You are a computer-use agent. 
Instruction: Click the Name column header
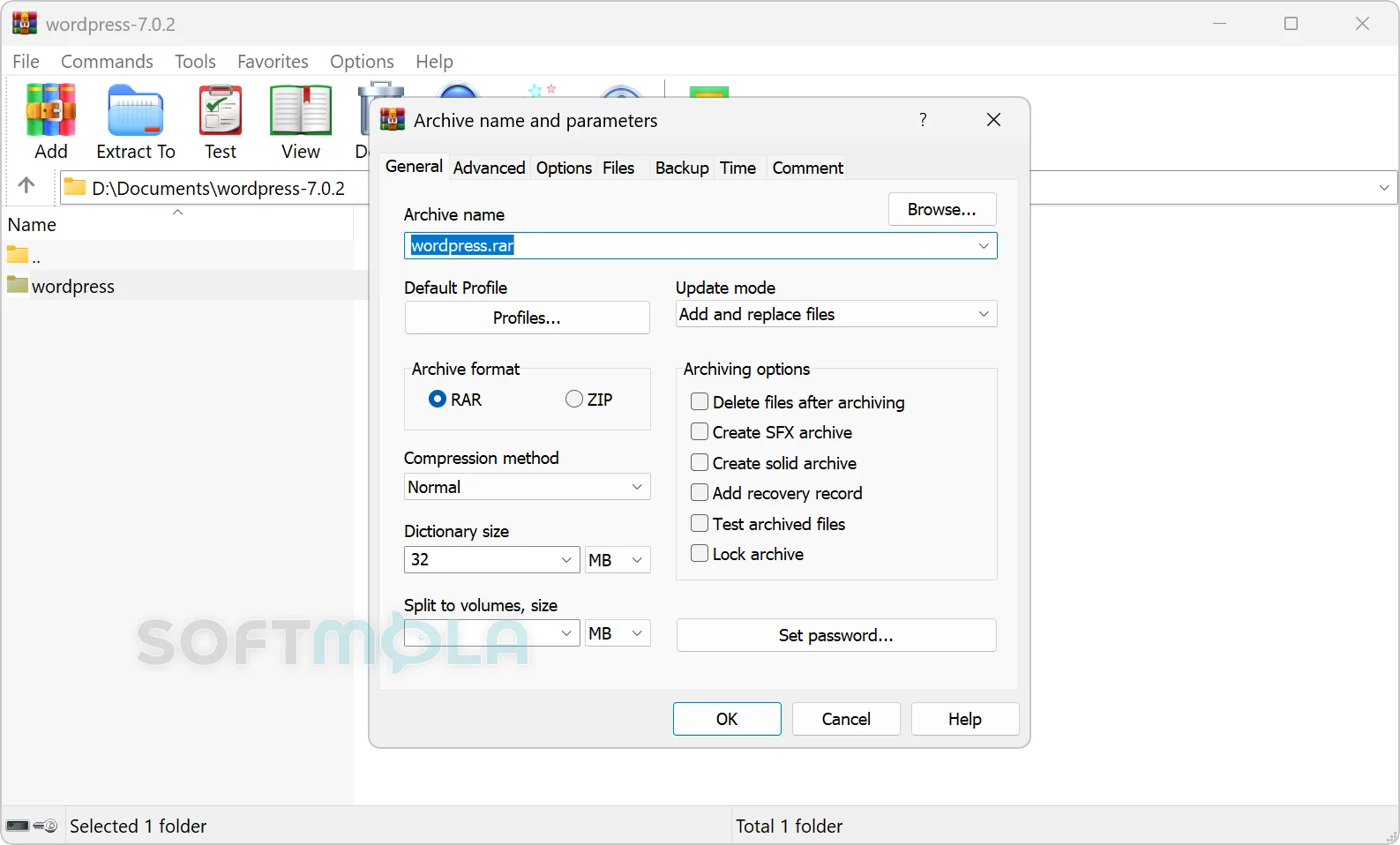[176, 224]
